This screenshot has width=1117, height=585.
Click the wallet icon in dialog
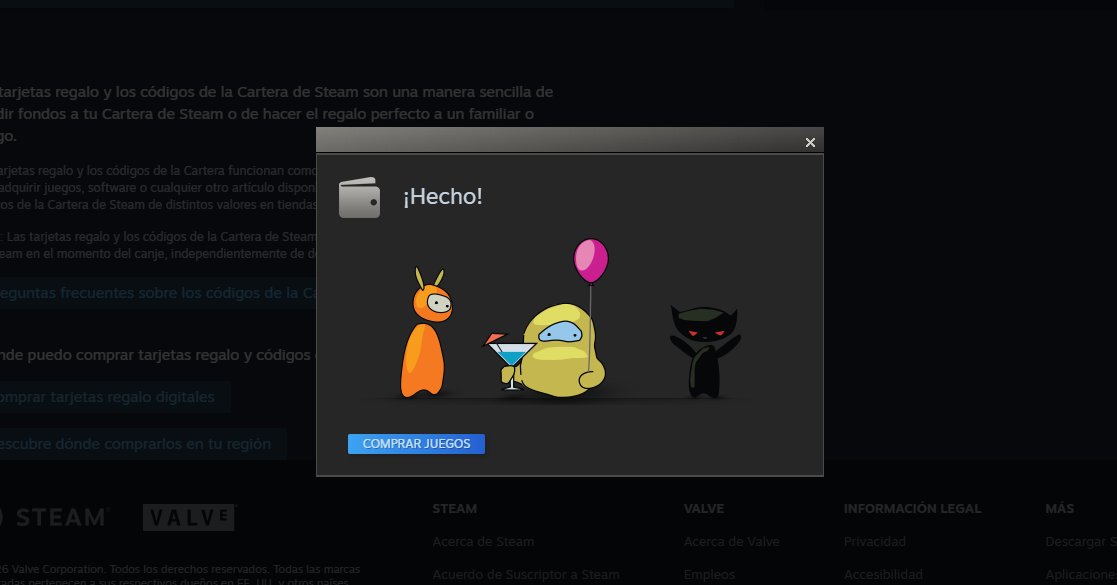point(359,197)
